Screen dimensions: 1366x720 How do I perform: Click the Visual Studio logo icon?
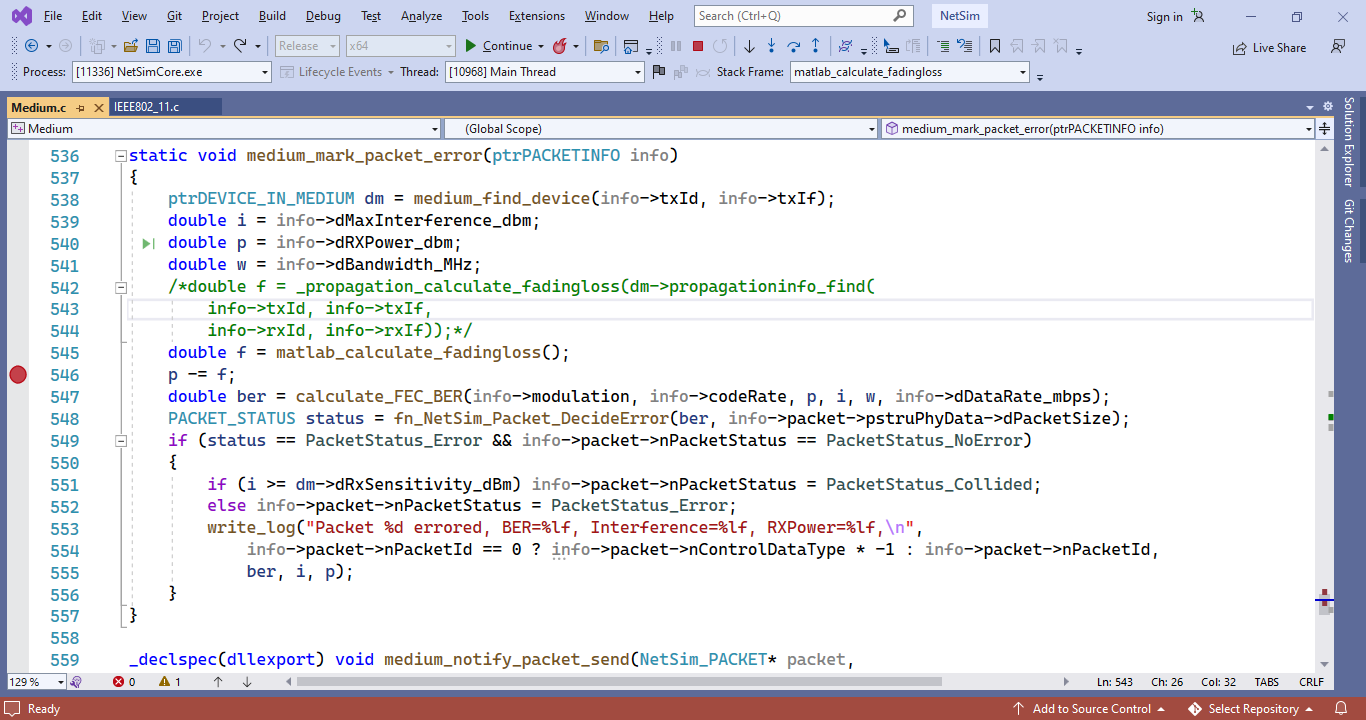coord(22,16)
